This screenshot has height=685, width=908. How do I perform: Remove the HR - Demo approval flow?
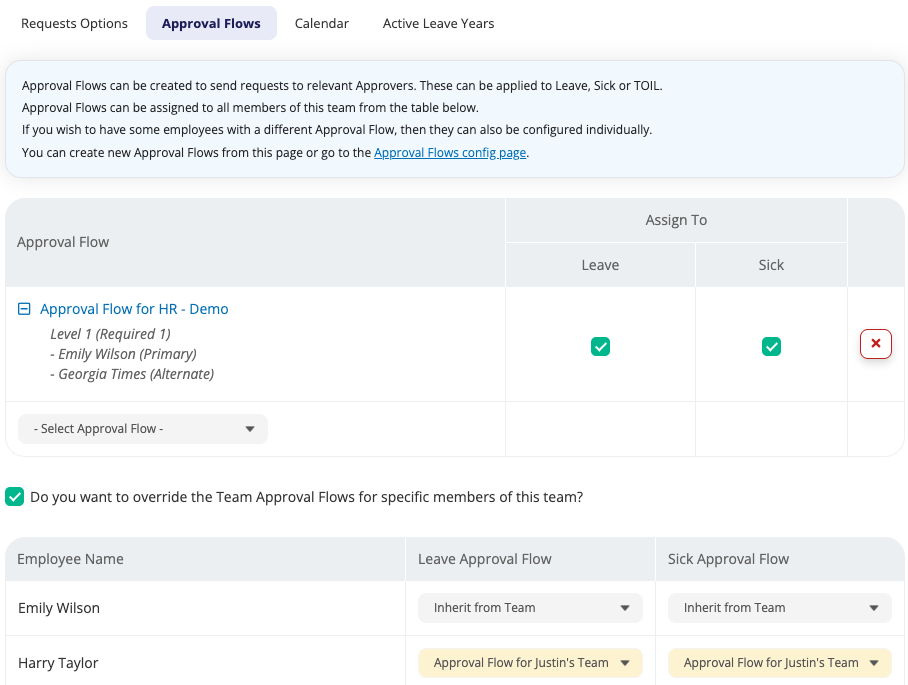click(875, 344)
